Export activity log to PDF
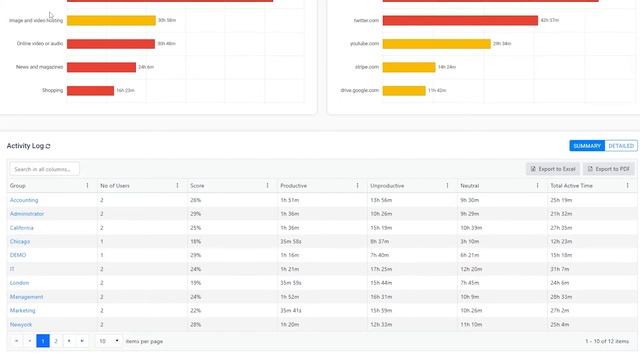 609,169
